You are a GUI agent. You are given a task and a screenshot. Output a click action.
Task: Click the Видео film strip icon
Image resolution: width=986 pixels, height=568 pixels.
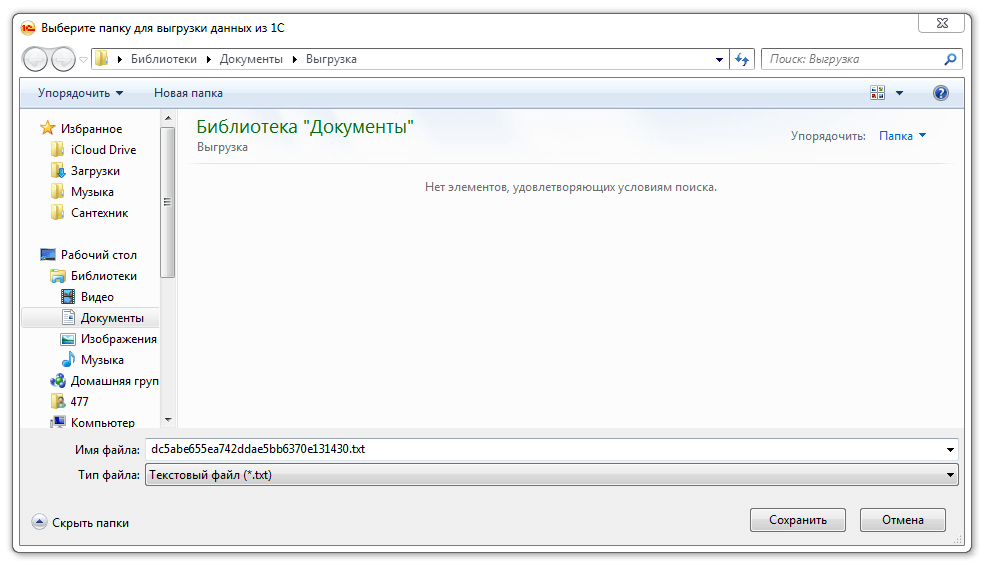(x=68, y=296)
